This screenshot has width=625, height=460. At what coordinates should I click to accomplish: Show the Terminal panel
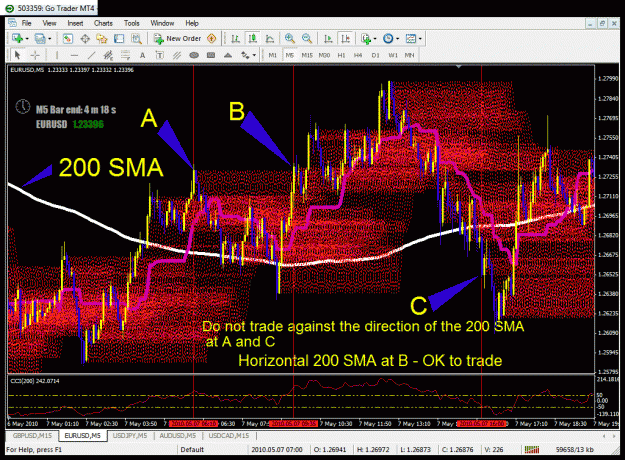coord(119,38)
